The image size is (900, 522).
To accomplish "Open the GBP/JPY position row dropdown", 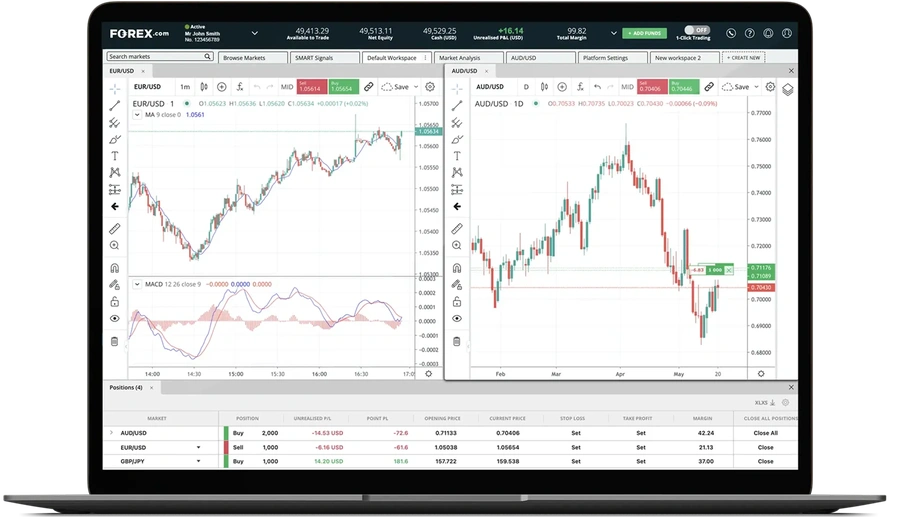I will (199, 461).
